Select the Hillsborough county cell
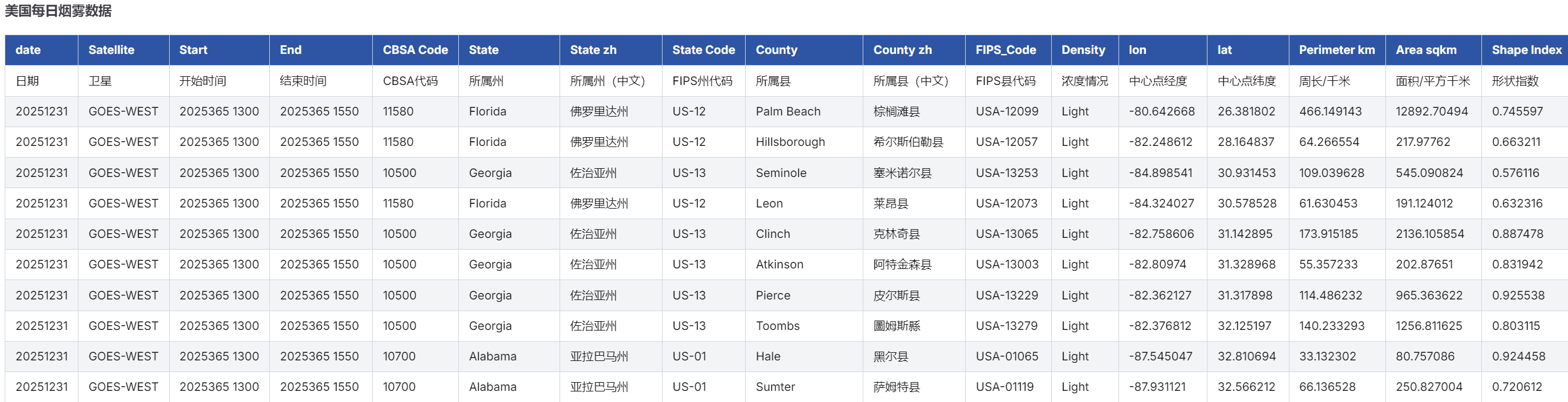The height and width of the screenshot is (402, 1568). (790, 142)
